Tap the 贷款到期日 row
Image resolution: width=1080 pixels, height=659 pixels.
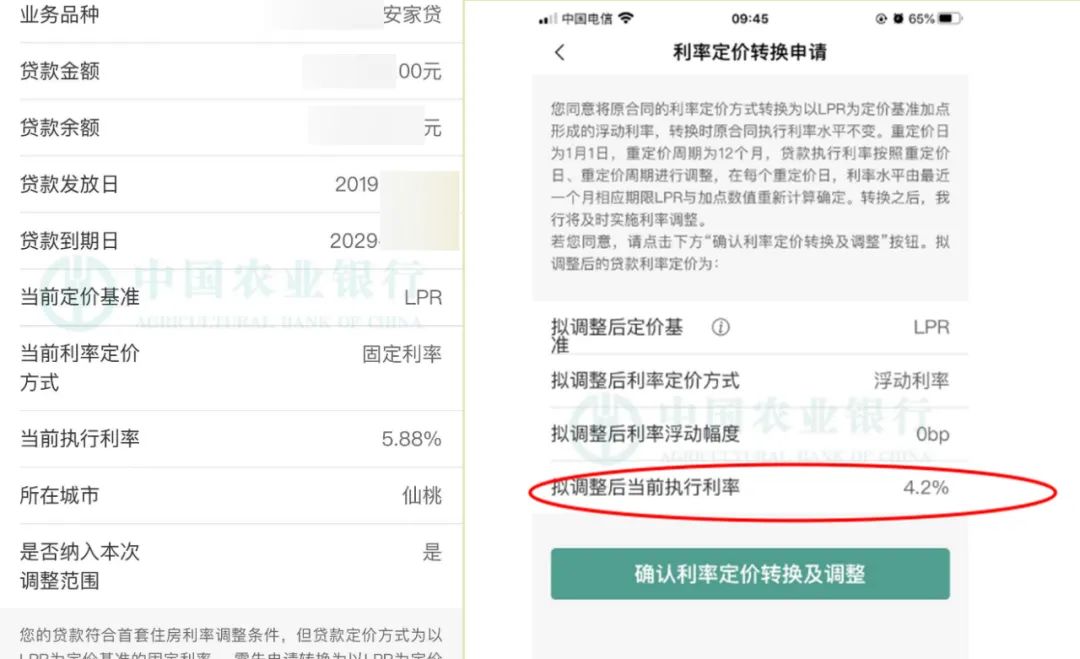pos(230,241)
